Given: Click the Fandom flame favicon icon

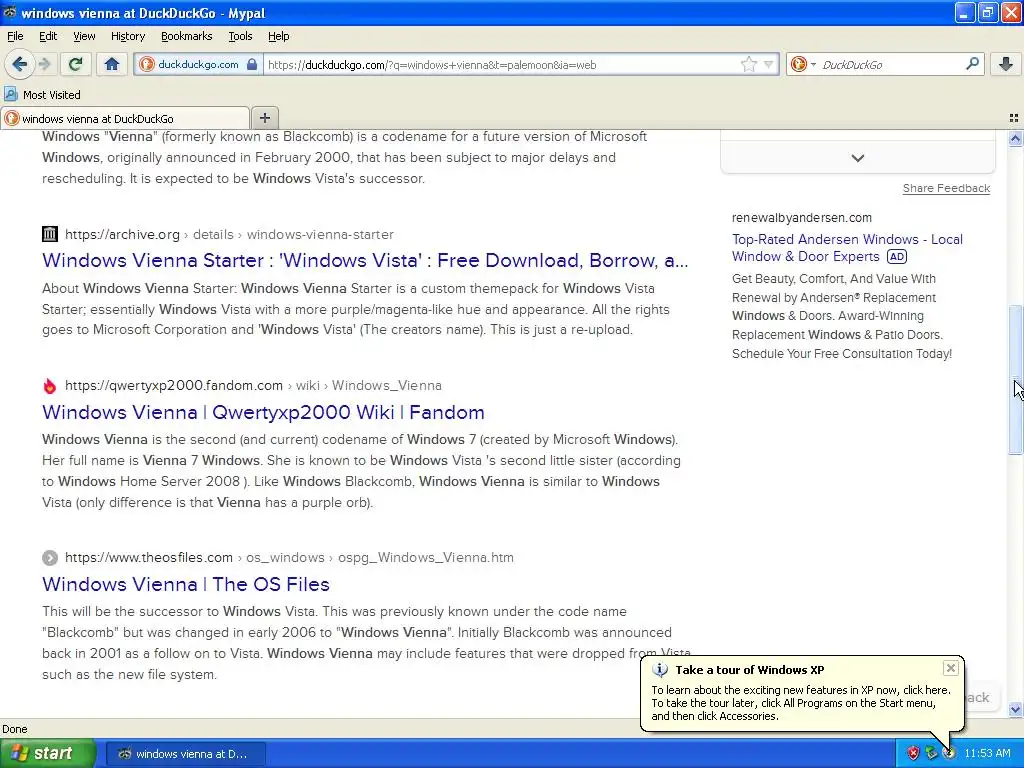Looking at the screenshot, I should click(x=50, y=385).
